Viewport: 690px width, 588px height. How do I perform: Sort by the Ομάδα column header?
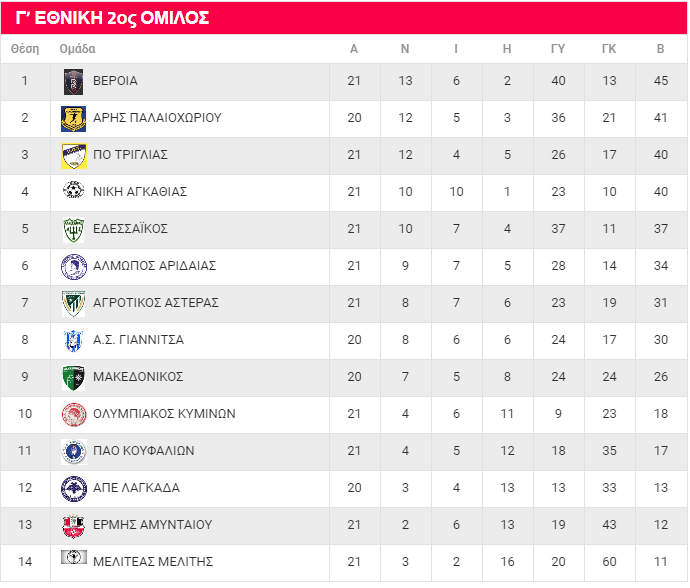tap(77, 48)
